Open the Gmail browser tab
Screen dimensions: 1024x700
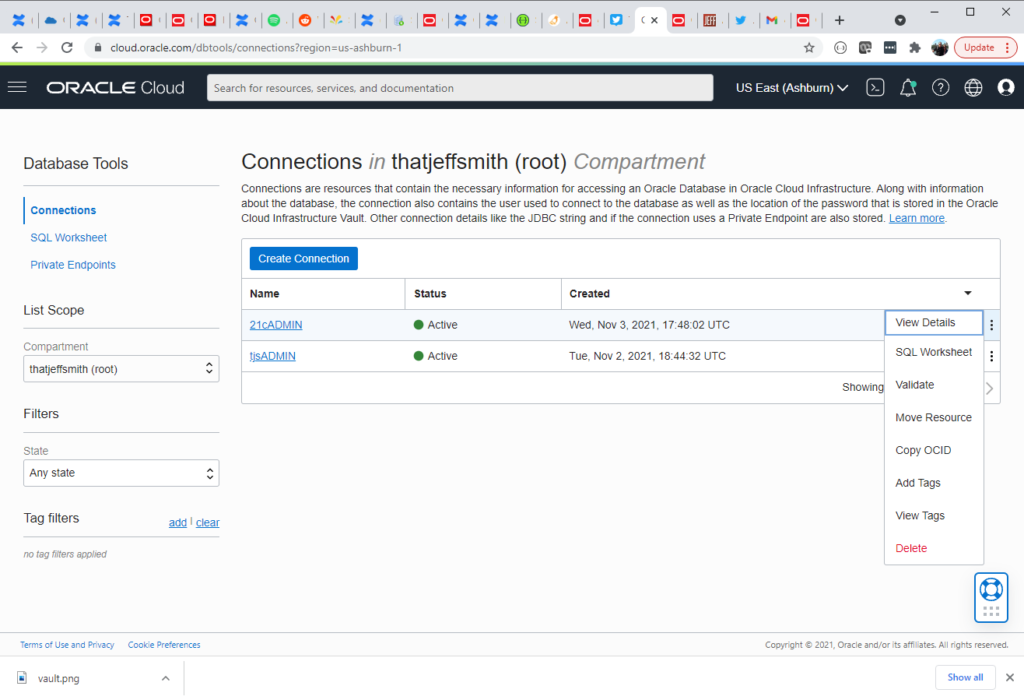tap(771, 20)
